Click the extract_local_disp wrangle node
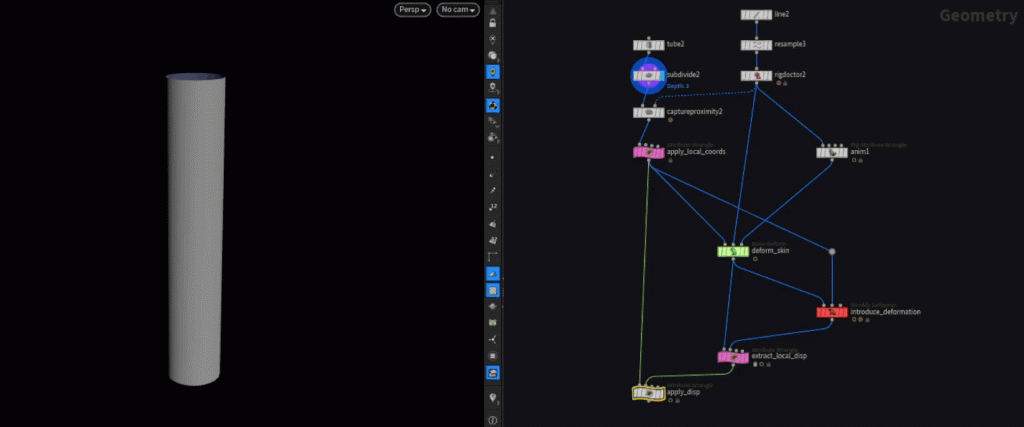 pyautogui.click(x=733, y=356)
